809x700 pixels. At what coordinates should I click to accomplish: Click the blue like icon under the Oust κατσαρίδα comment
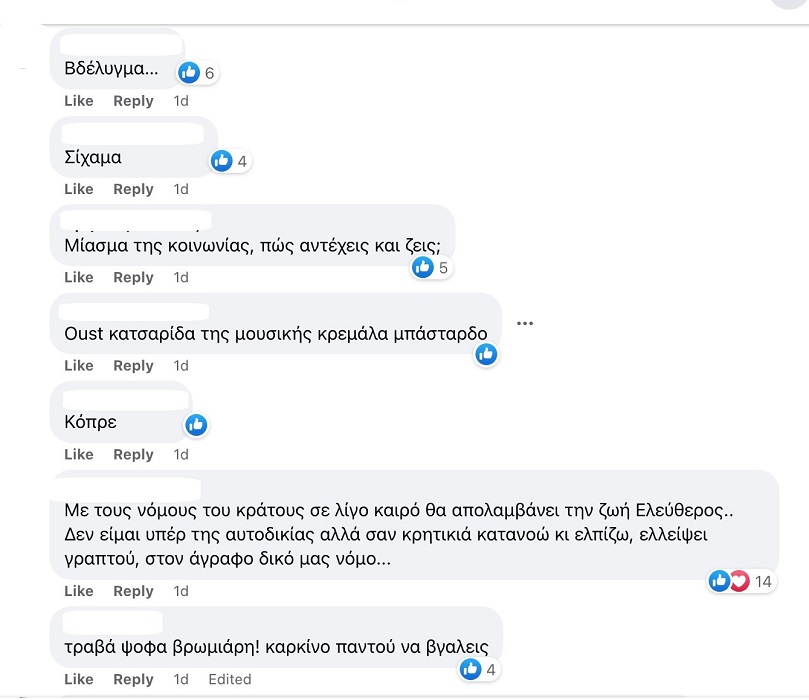(486, 354)
